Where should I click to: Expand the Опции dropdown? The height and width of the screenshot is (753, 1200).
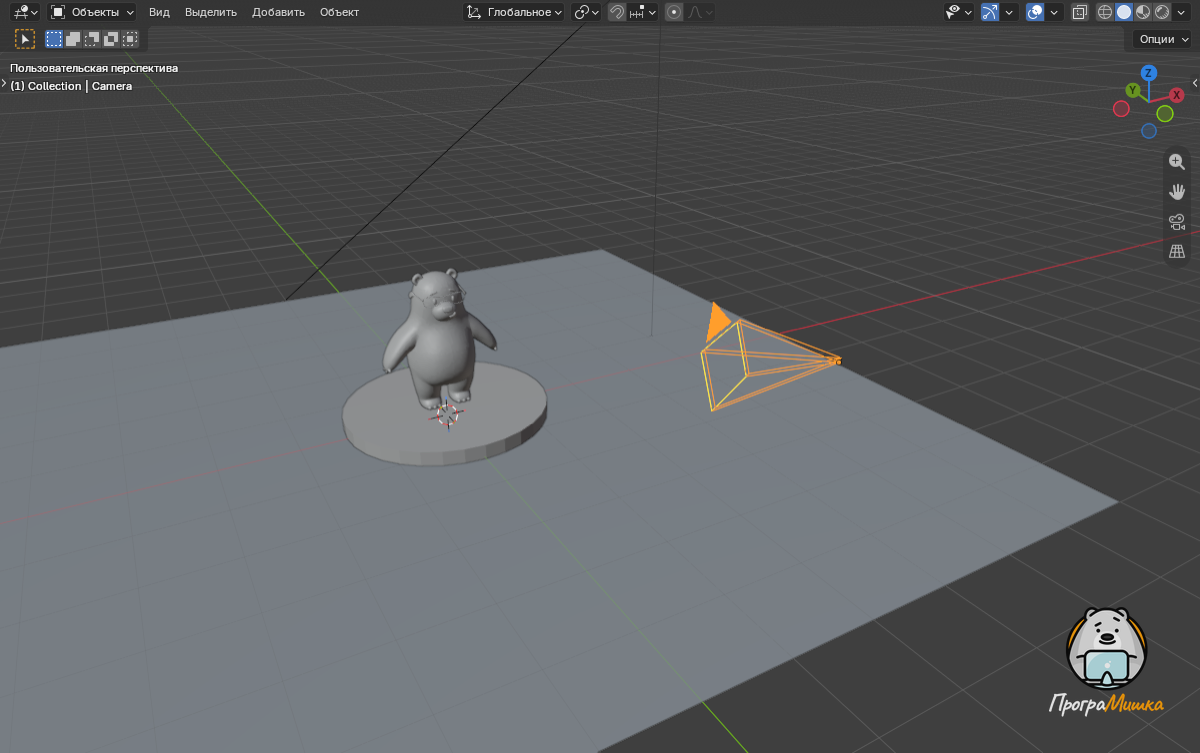tap(1163, 39)
